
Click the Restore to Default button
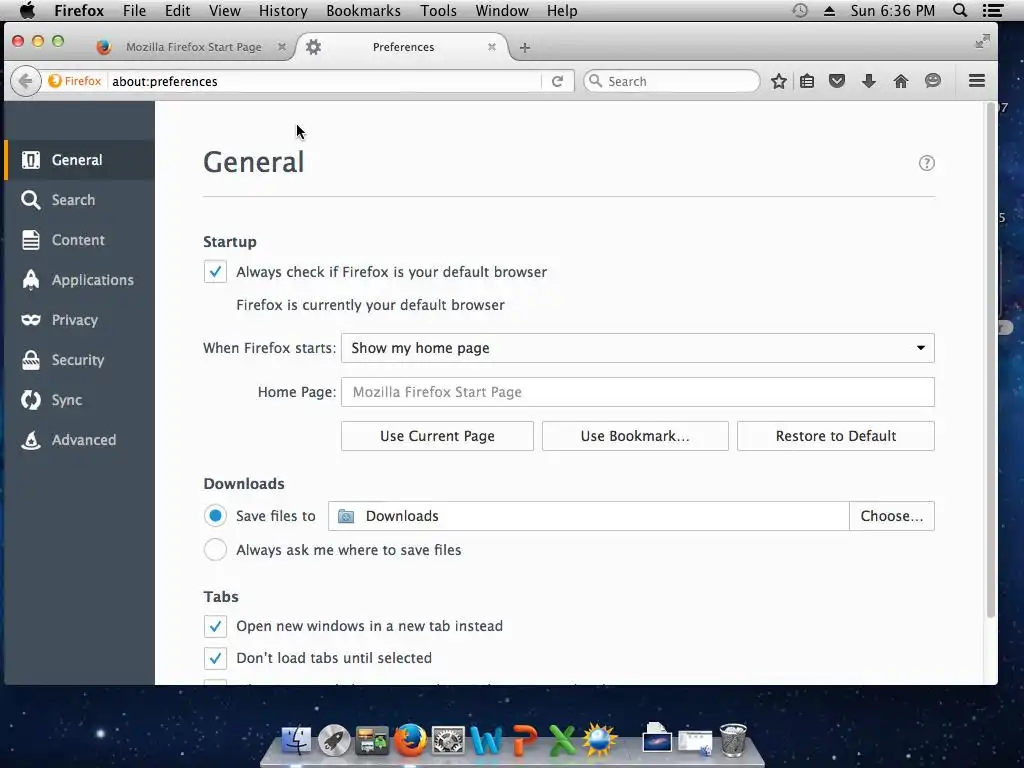coord(835,436)
